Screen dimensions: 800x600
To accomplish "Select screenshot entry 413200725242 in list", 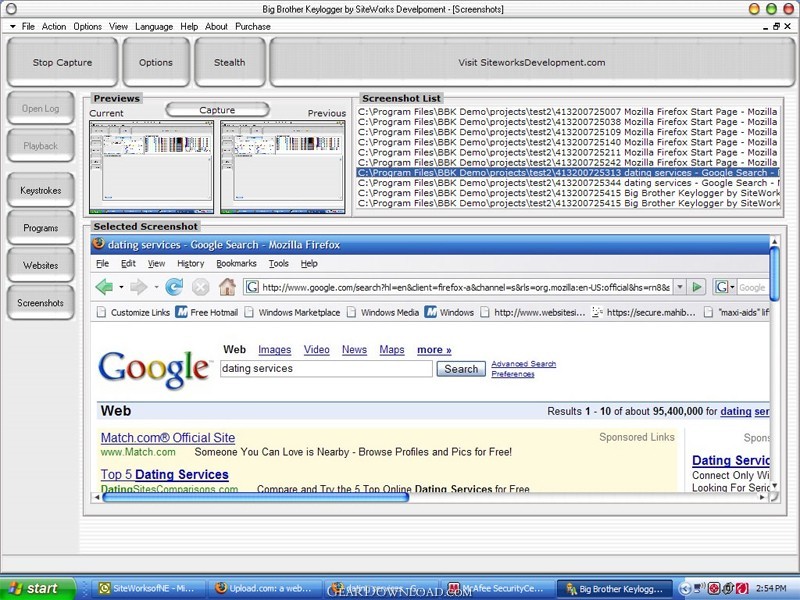I will tap(567, 162).
